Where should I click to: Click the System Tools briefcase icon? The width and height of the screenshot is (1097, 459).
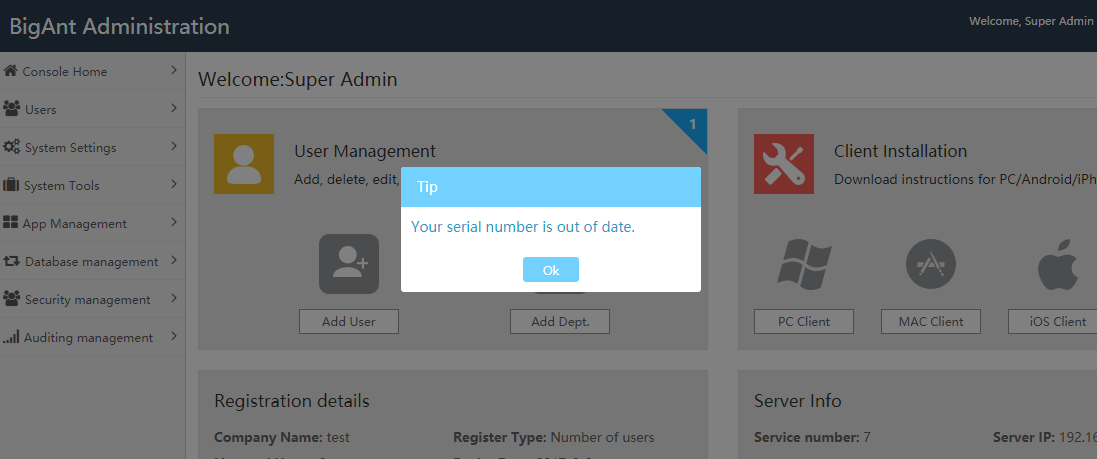click(10, 185)
